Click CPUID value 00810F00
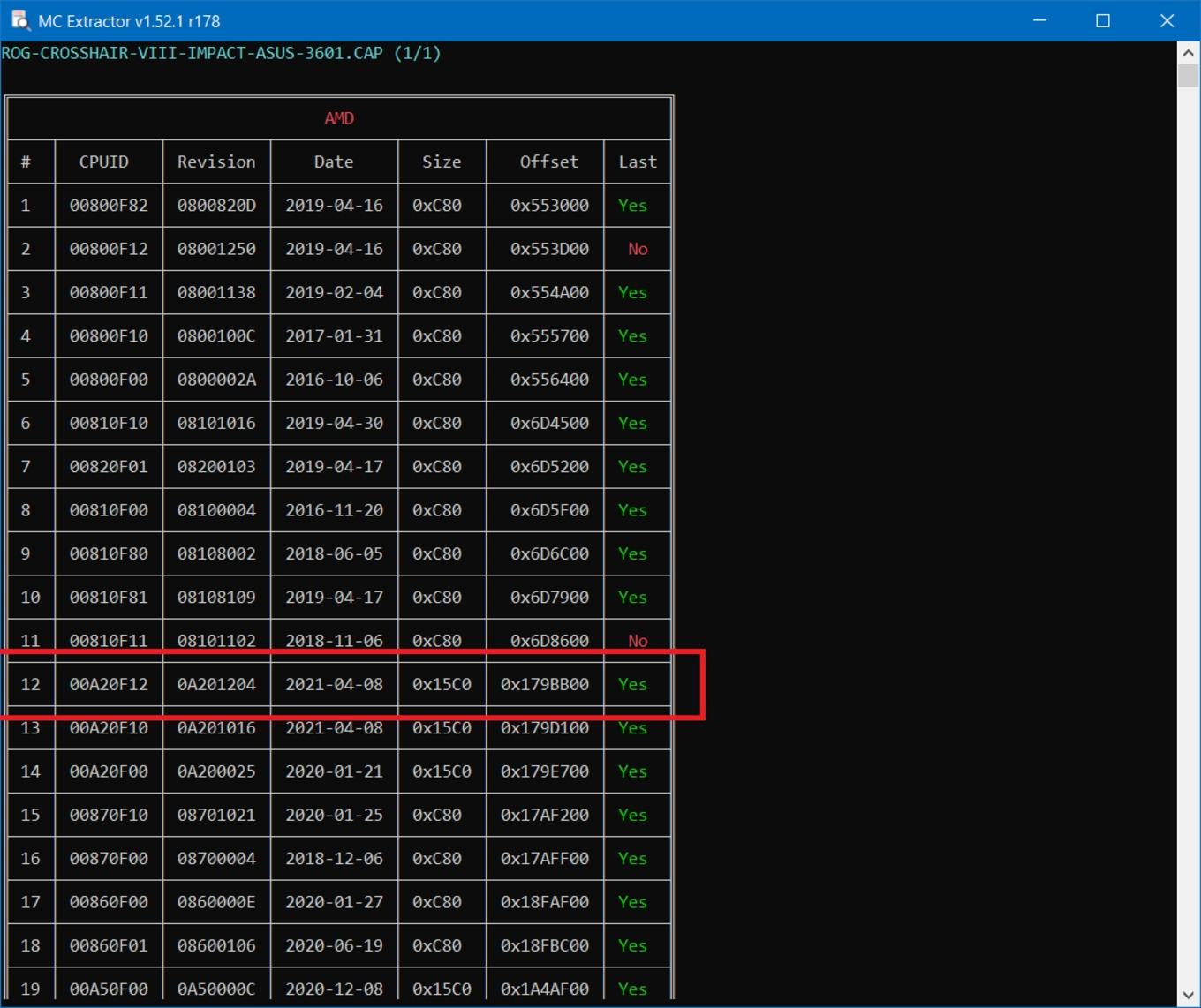This screenshot has height=1008, width=1201. pos(109,510)
